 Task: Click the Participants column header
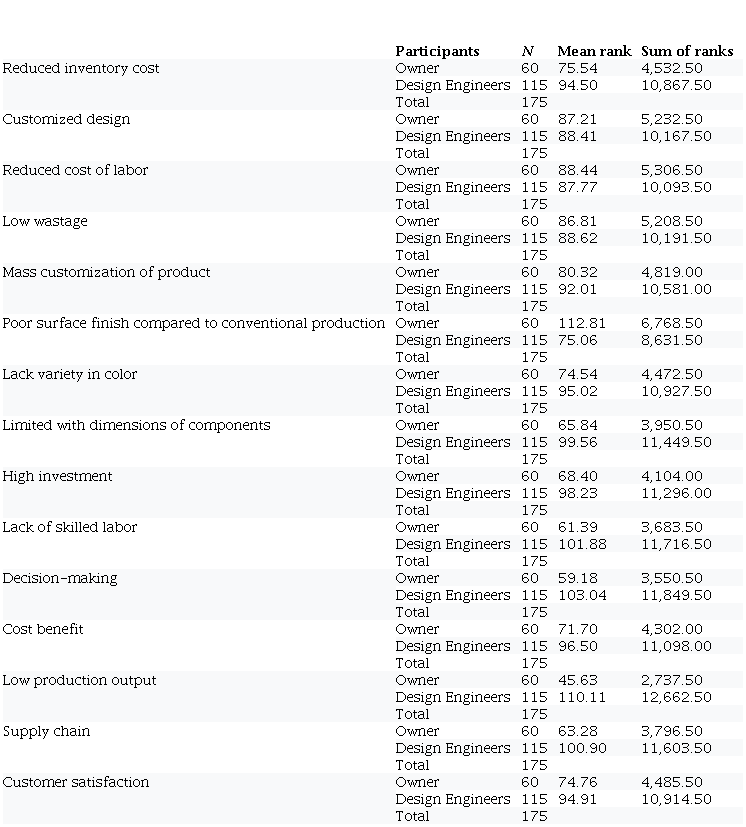[437, 51]
